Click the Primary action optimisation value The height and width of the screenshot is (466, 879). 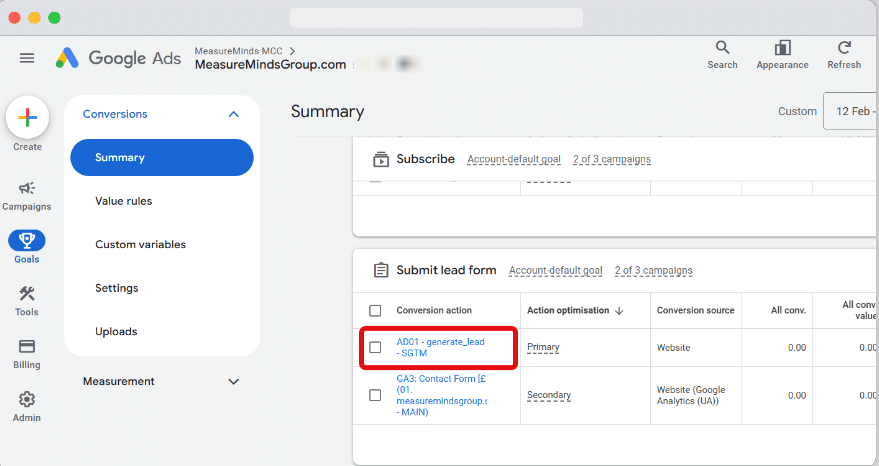(x=543, y=347)
